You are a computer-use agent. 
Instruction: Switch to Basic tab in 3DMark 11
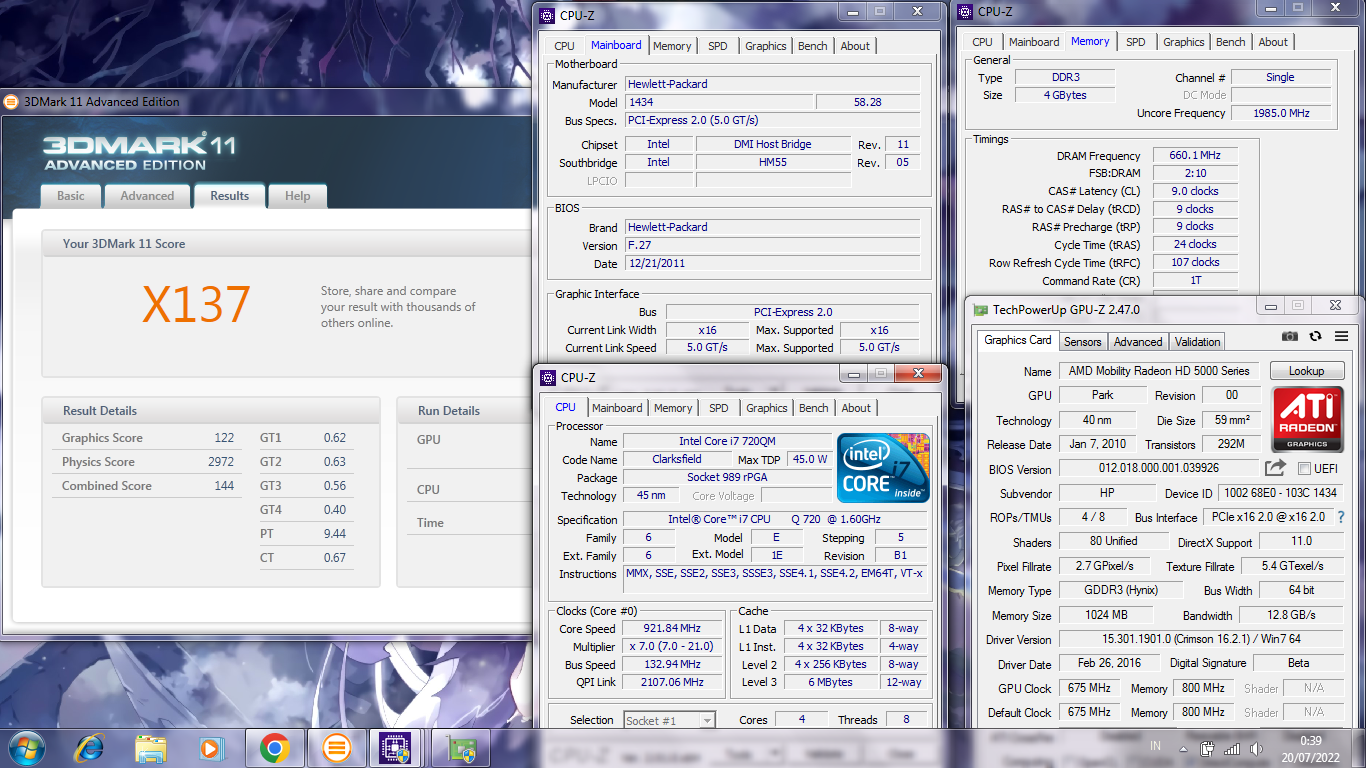(71, 196)
